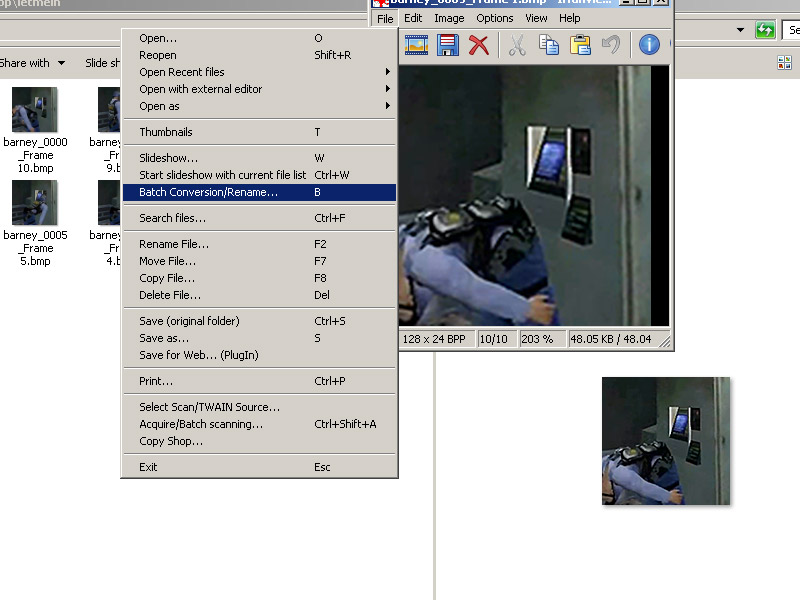Choose Copy File... menu entry
This screenshot has height=600, width=800.
pos(259,278)
